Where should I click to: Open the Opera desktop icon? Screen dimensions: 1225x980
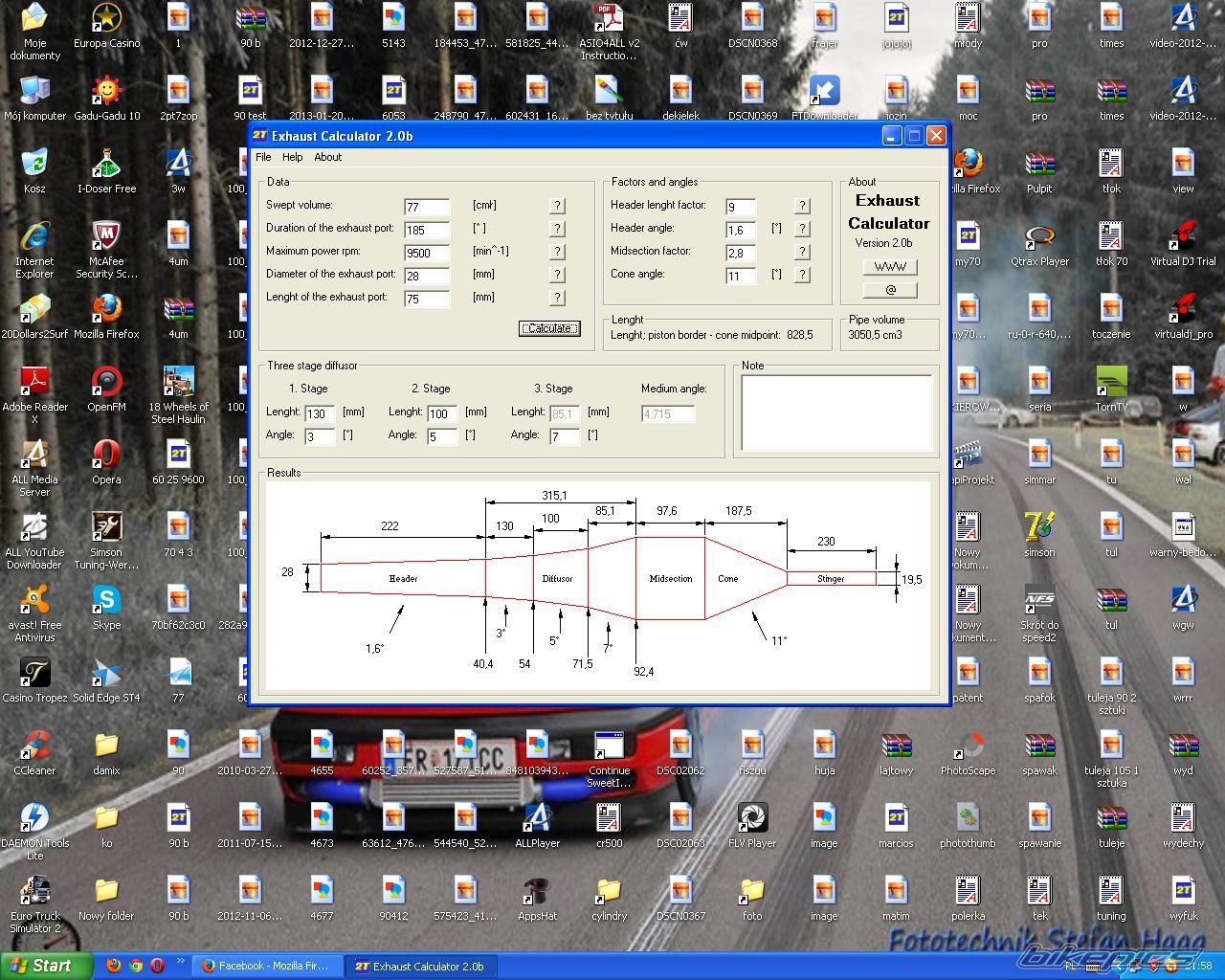106,455
